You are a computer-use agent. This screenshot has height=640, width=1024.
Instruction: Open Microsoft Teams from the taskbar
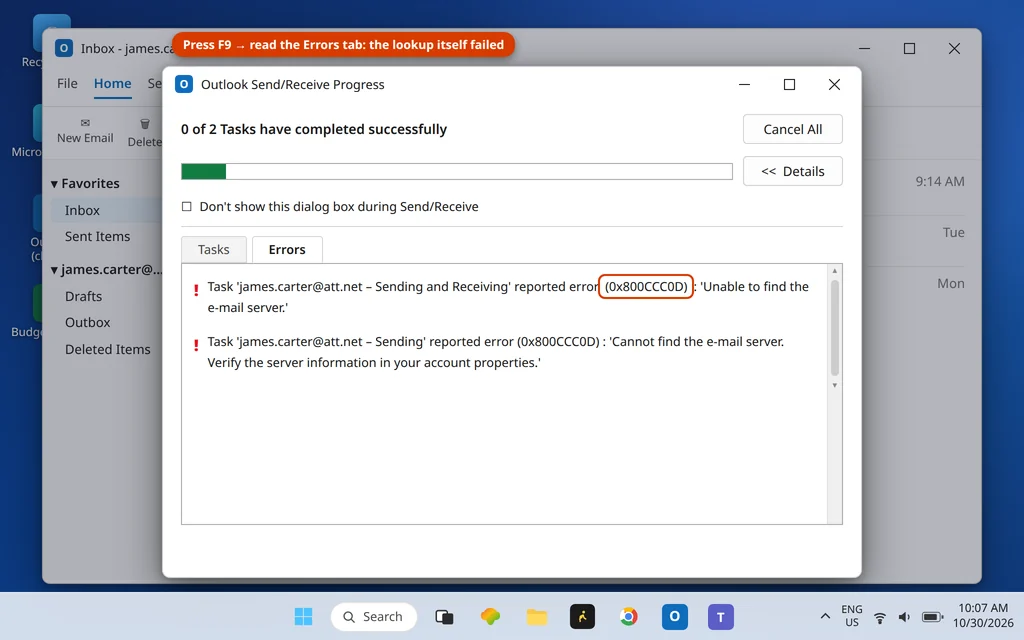[x=721, y=616]
